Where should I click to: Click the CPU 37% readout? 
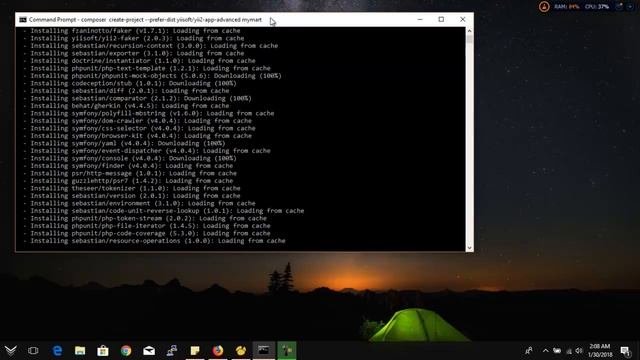pos(597,7)
